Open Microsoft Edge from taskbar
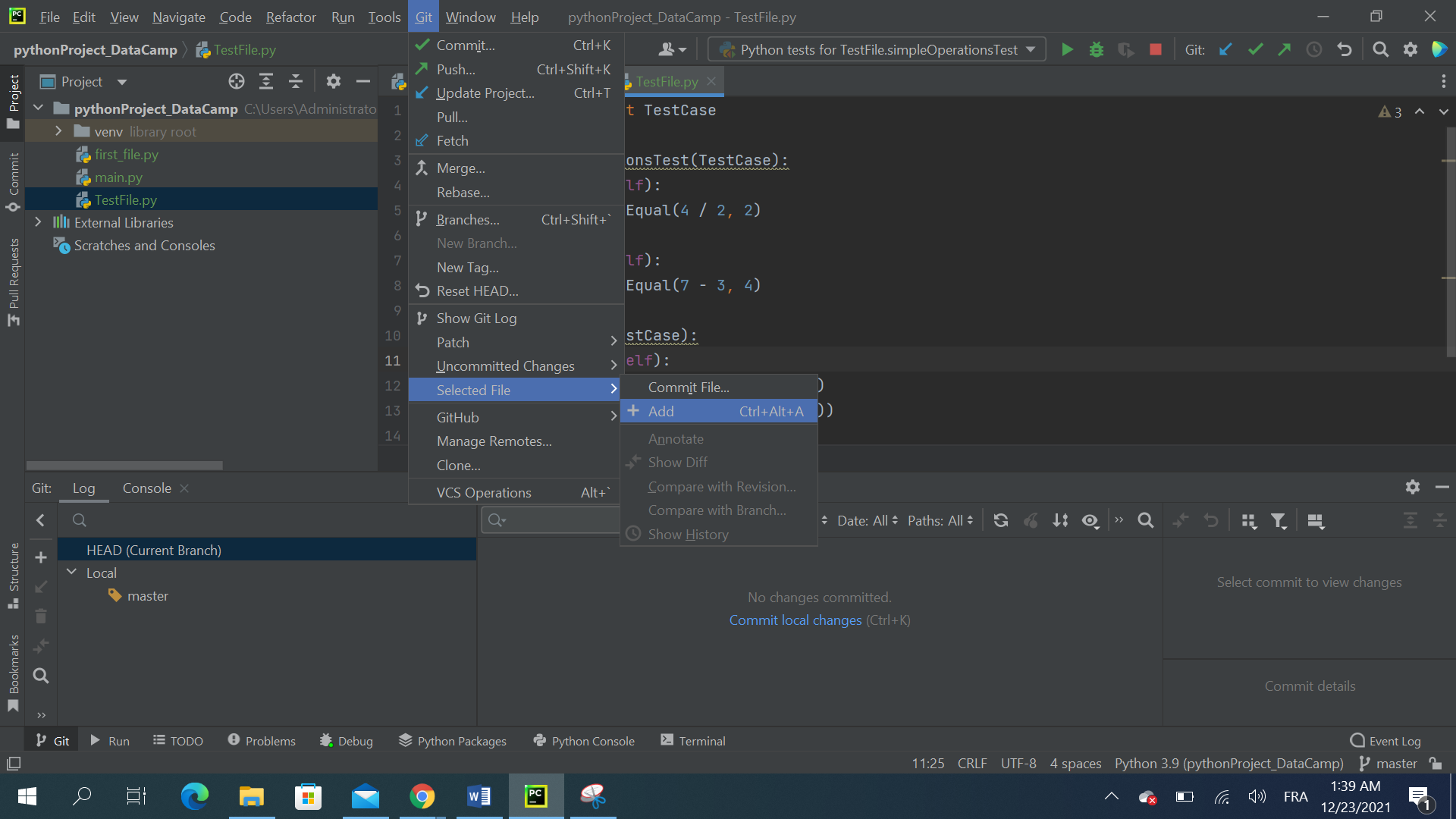The width and height of the screenshot is (1456, 819). coord(194,796)
